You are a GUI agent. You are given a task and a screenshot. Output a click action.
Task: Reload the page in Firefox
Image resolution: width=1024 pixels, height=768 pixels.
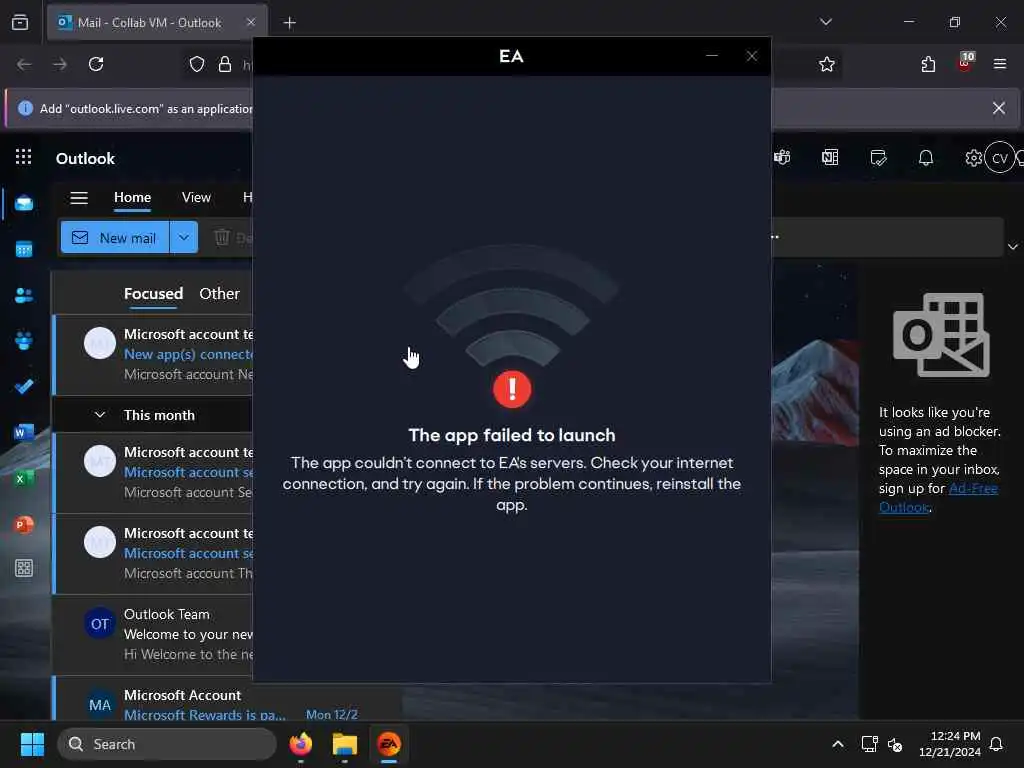tap(96, 64)
